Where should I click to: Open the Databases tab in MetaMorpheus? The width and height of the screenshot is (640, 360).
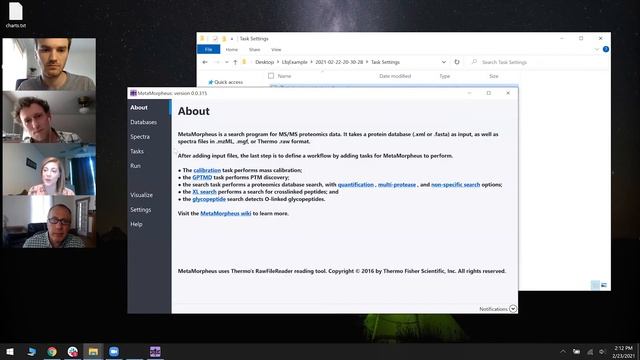[x=143, y=122]
